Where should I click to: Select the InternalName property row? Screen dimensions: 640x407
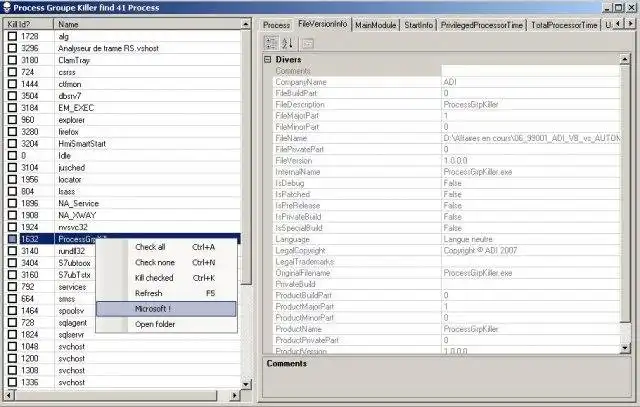point(446,172)
